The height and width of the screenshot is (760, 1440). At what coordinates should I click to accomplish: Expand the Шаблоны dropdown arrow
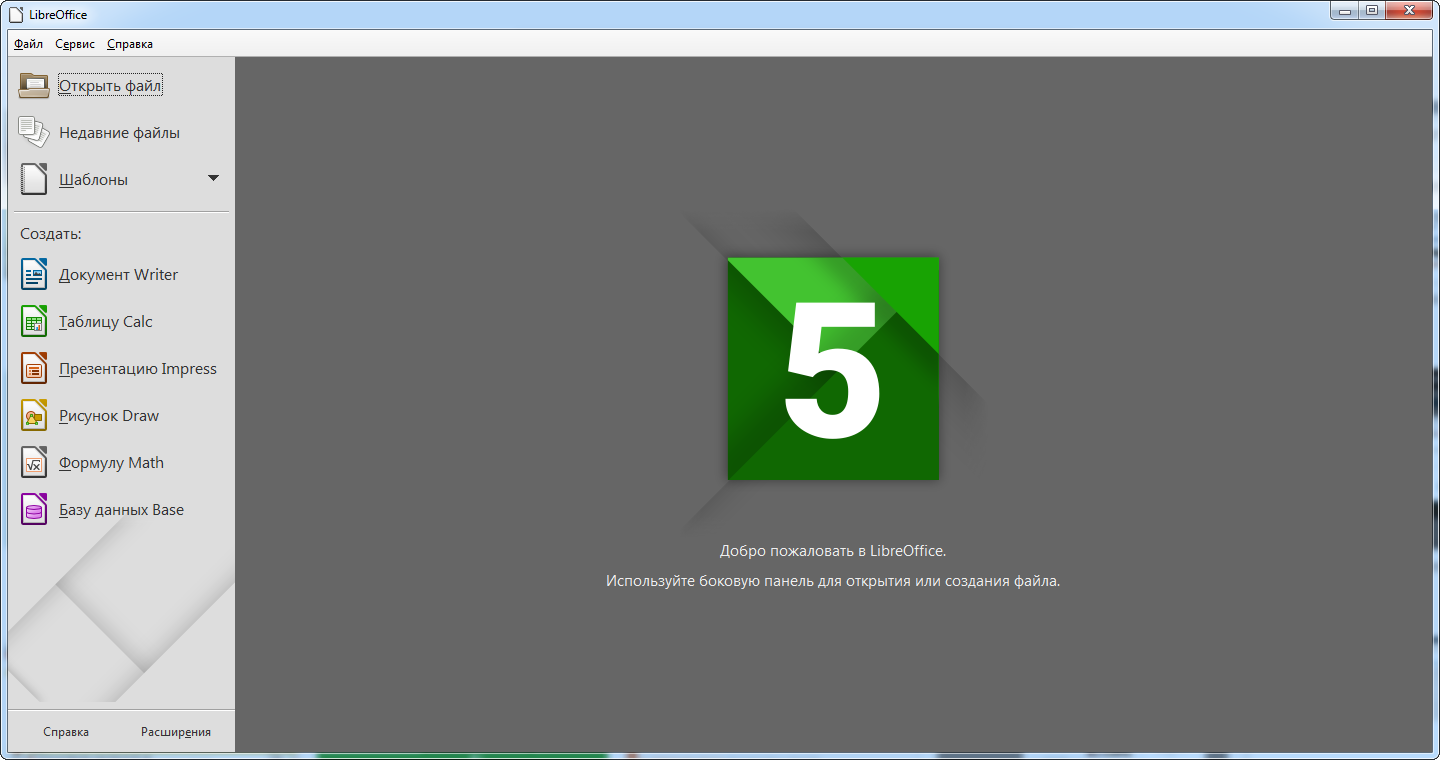pos(213,178)
